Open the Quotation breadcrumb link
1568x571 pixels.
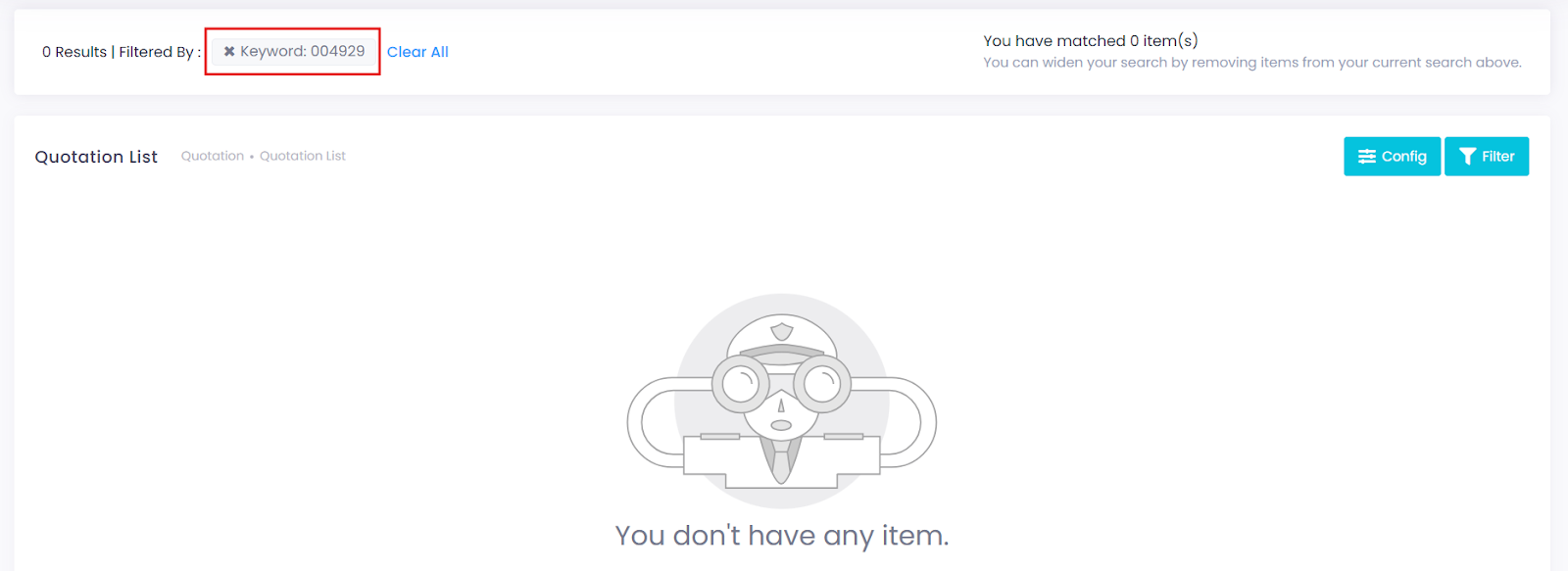click(212, 156)
